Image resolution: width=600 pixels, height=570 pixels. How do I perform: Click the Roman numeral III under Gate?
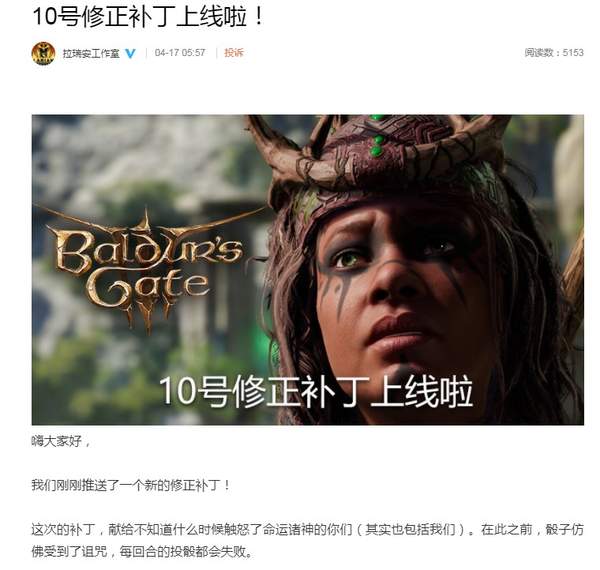147,316
